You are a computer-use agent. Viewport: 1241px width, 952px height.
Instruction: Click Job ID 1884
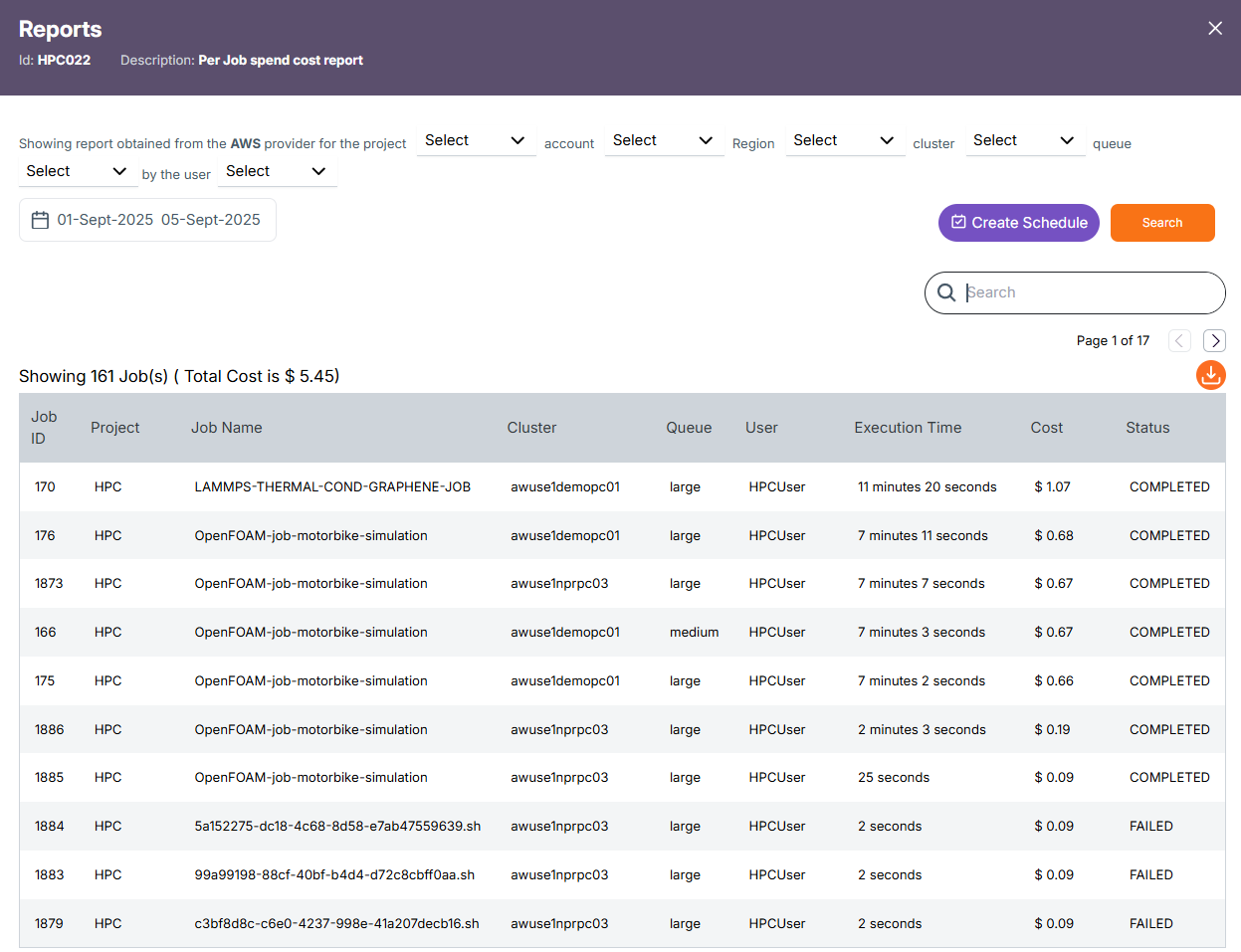coord(49,827)
